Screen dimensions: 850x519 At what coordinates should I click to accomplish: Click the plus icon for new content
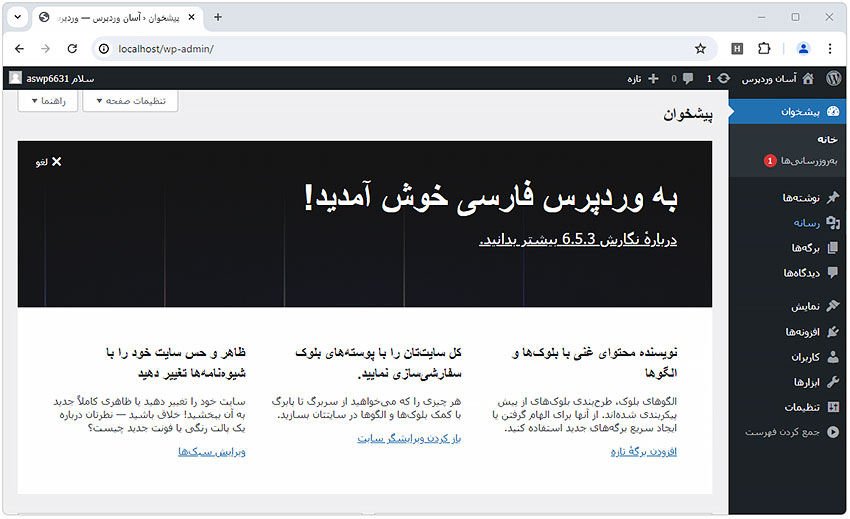click(653, 79)
